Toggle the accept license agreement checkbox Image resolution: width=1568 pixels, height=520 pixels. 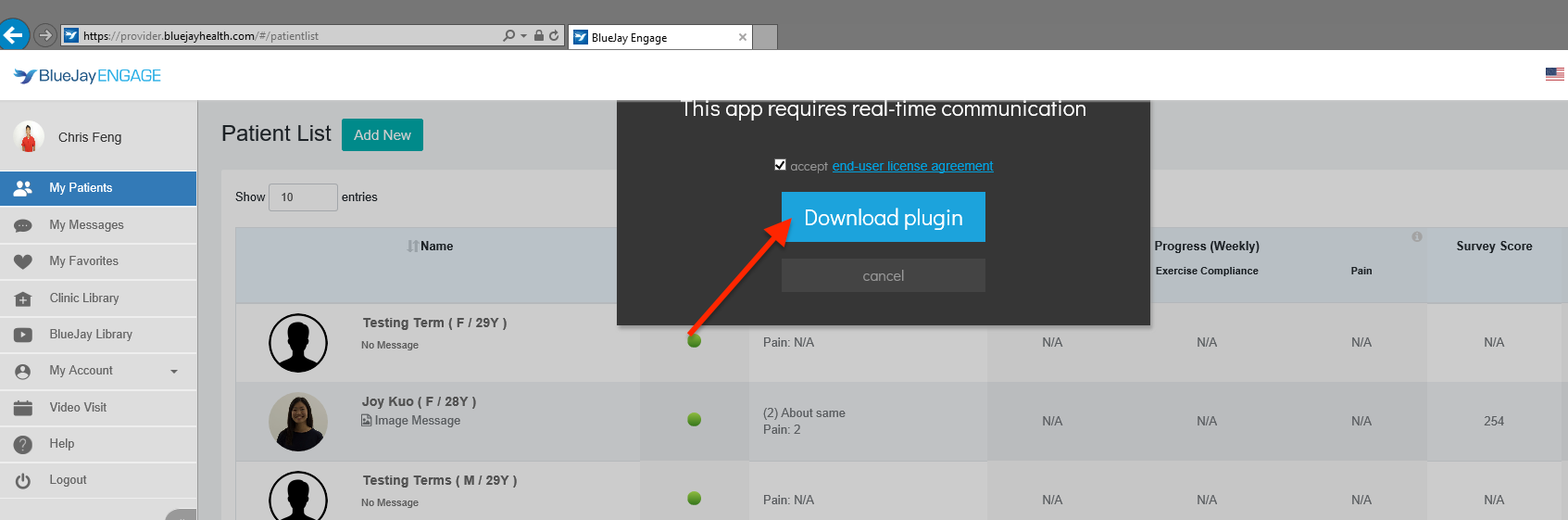tap(780, 165)
